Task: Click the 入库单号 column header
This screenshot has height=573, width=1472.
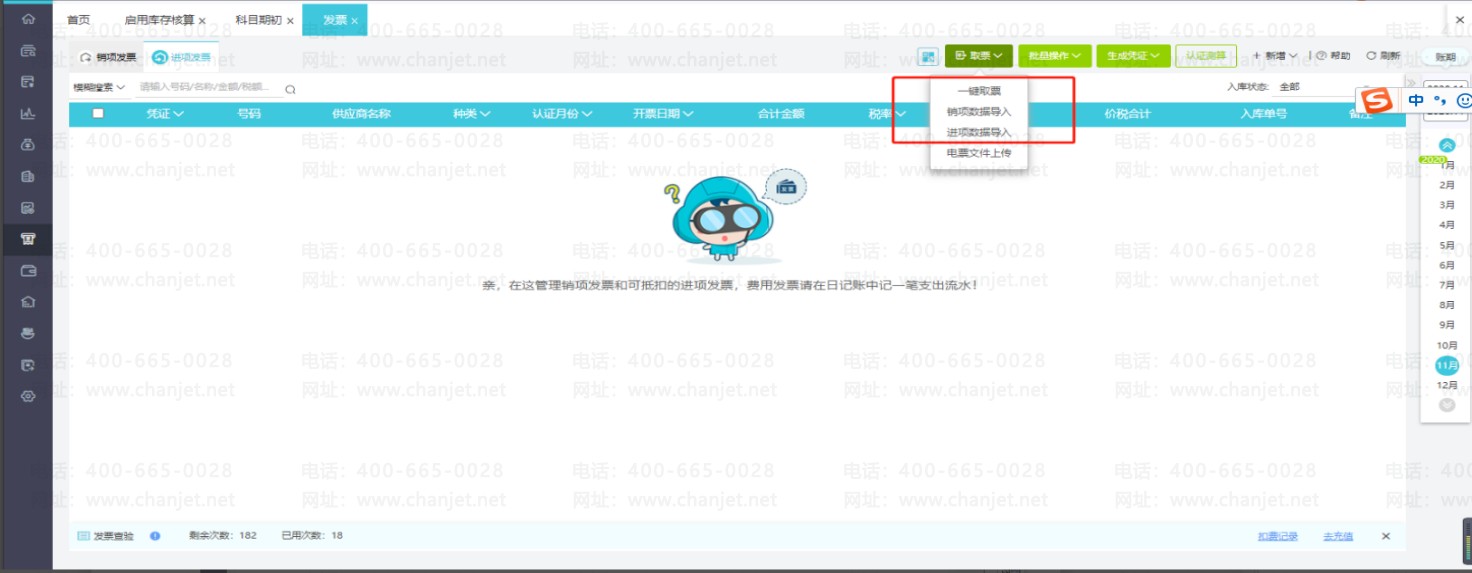Action: pyautogui.click(x=1264, y=114)
